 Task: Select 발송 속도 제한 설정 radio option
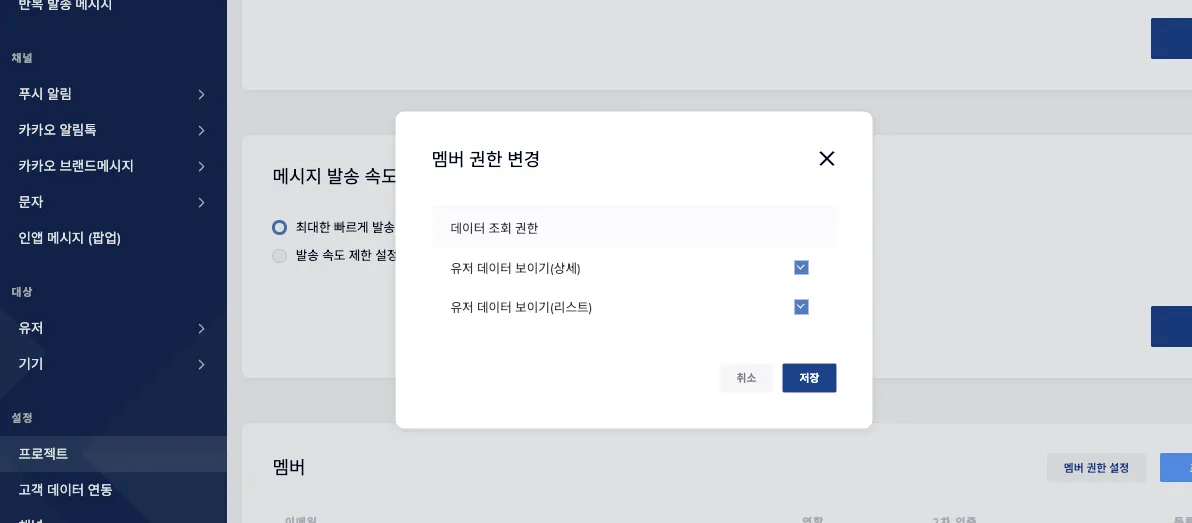tap(280, 255)
